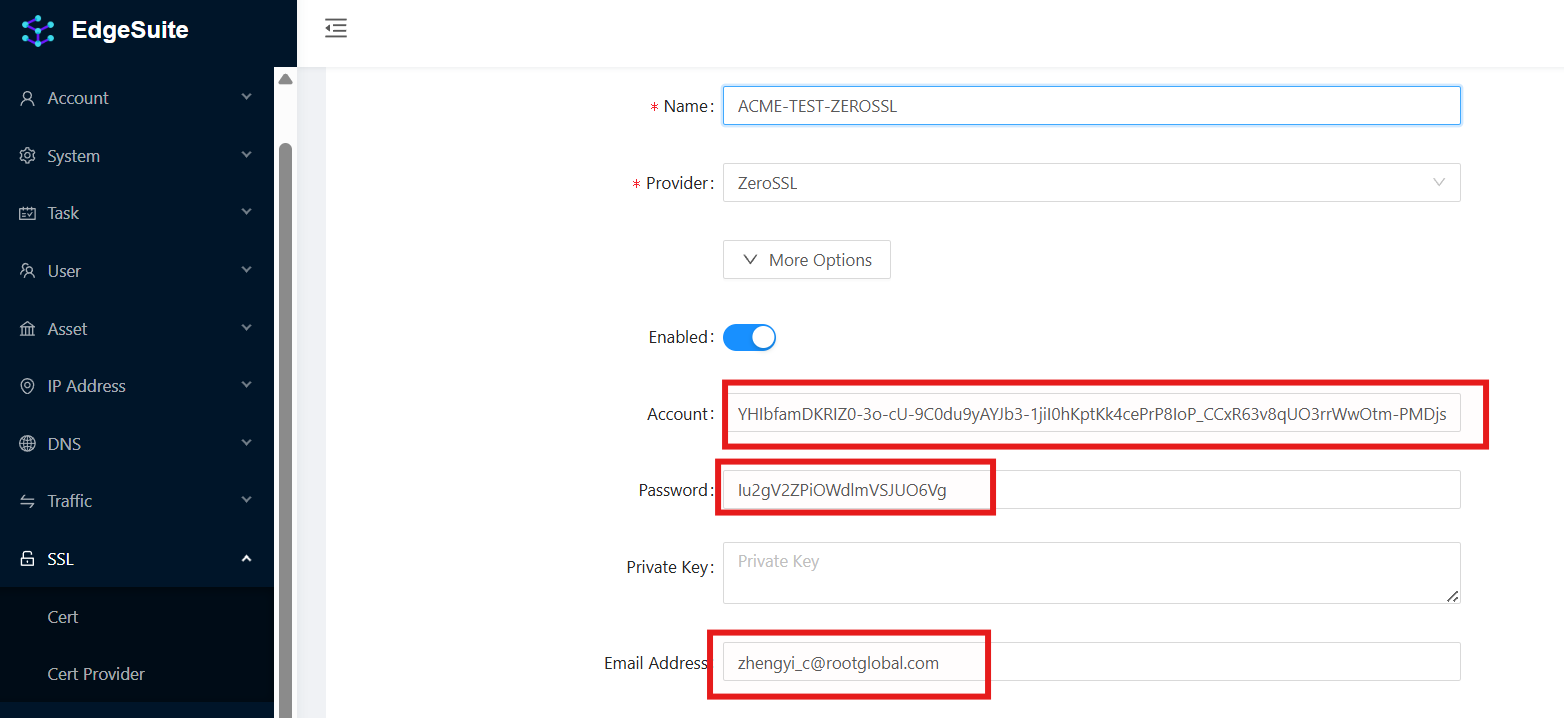
Task: Click the EdgeSuite logo icon
Action: [x=38, y=31]
